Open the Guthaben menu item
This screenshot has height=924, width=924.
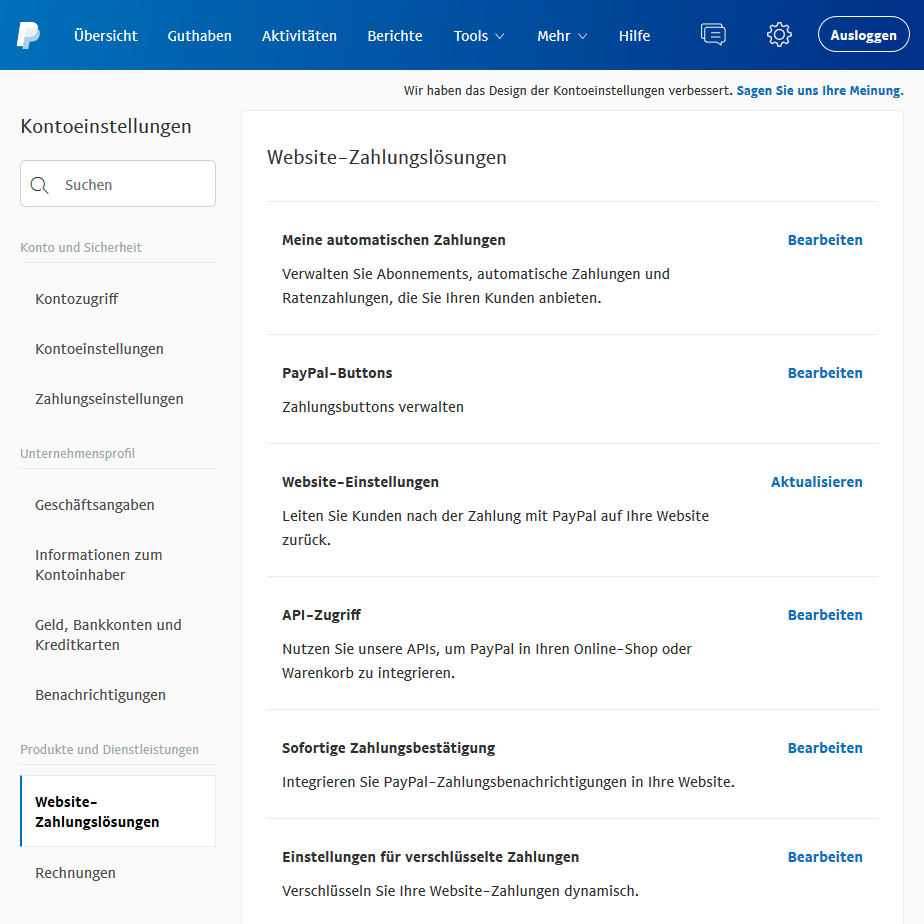[199, 36]
